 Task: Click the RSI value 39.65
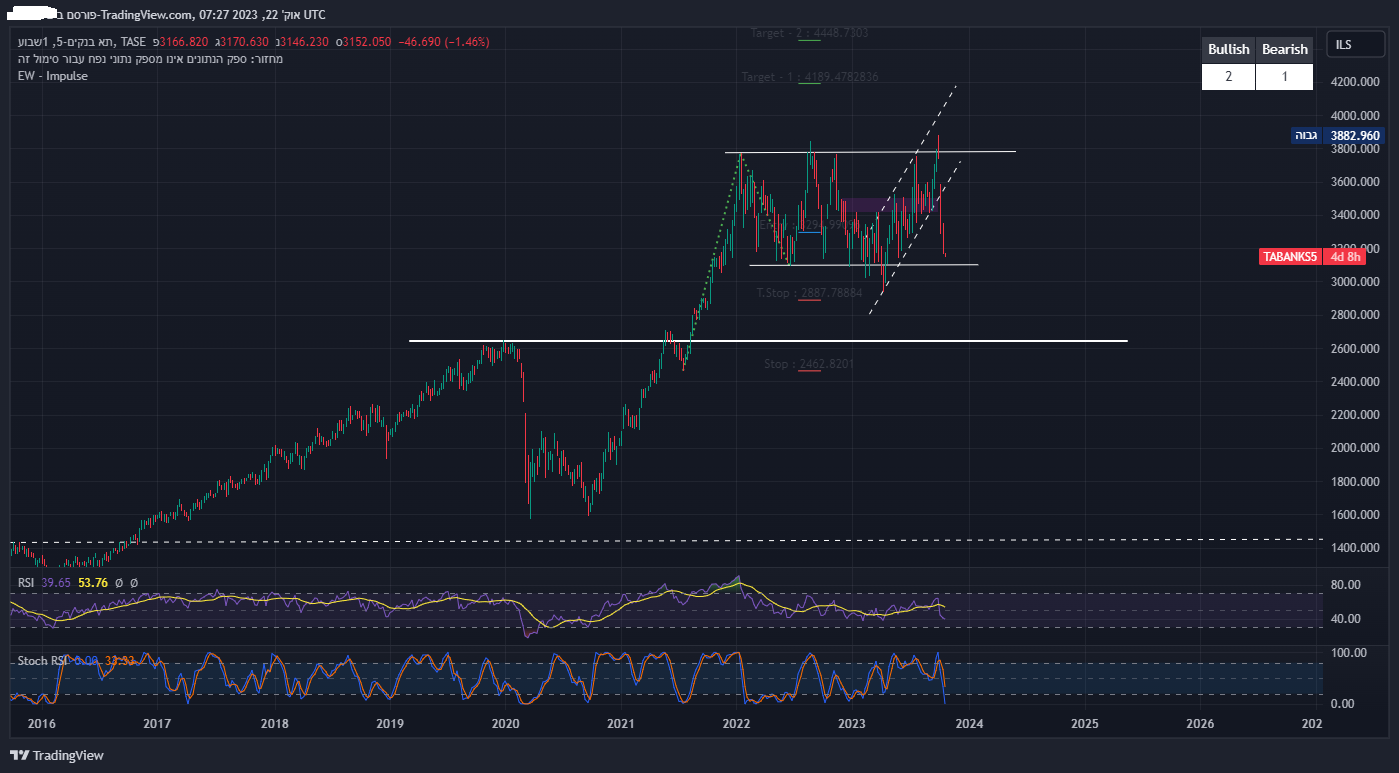point(57,582)
